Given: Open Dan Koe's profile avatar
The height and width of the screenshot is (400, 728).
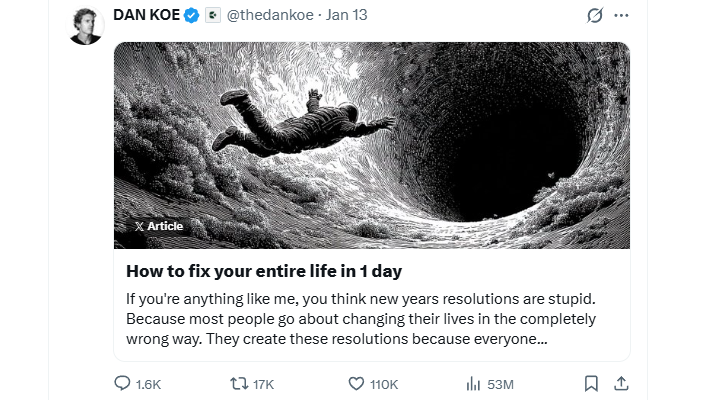Looking at the screenshot, I should [x=87, y=24].
